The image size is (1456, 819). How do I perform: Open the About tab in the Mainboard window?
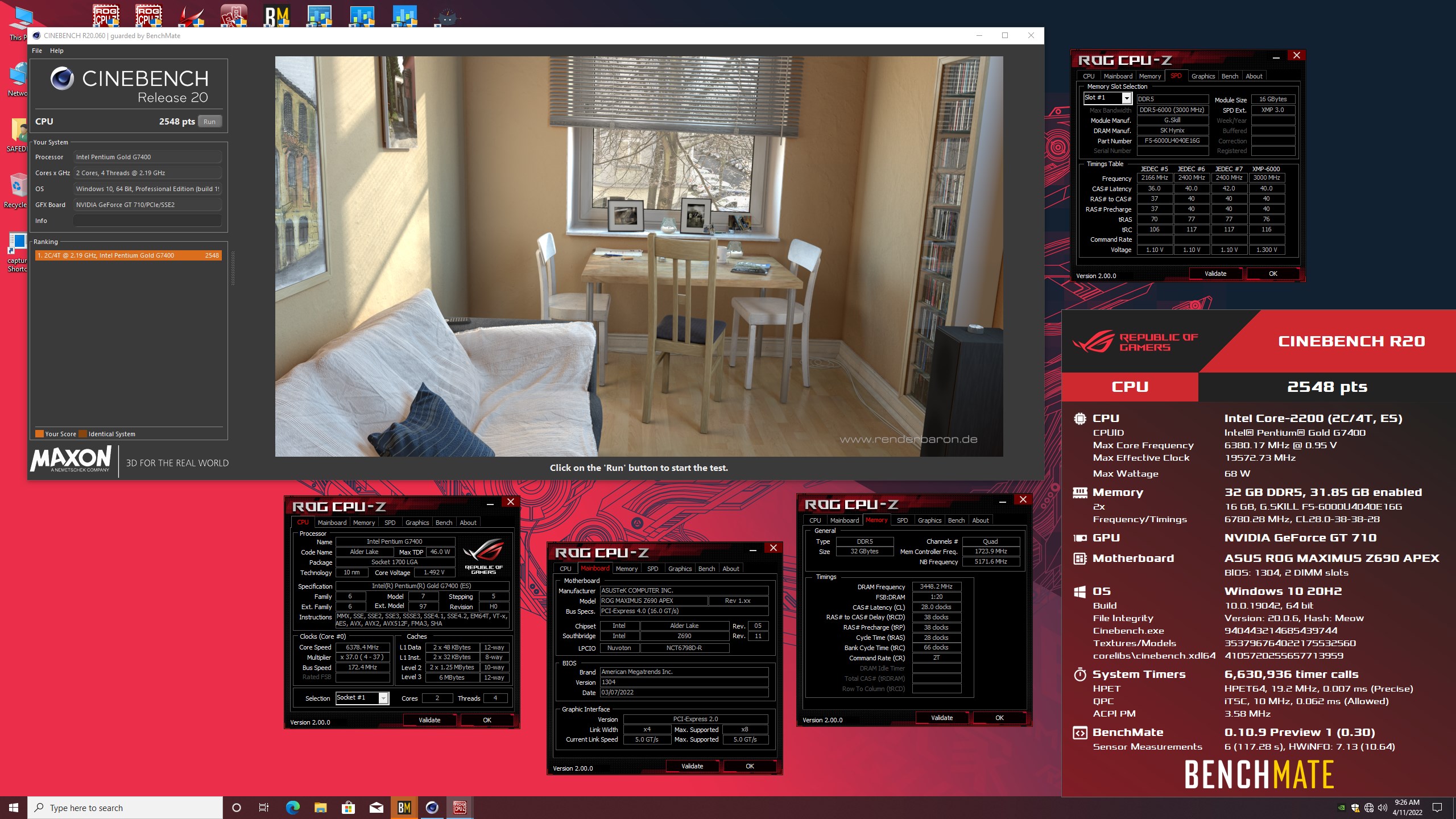pyautogui.click(x=731, y=569)
